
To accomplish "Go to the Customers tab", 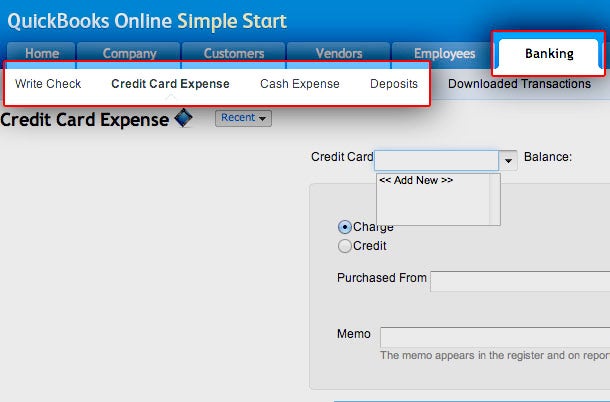I will tap(233, 53).
